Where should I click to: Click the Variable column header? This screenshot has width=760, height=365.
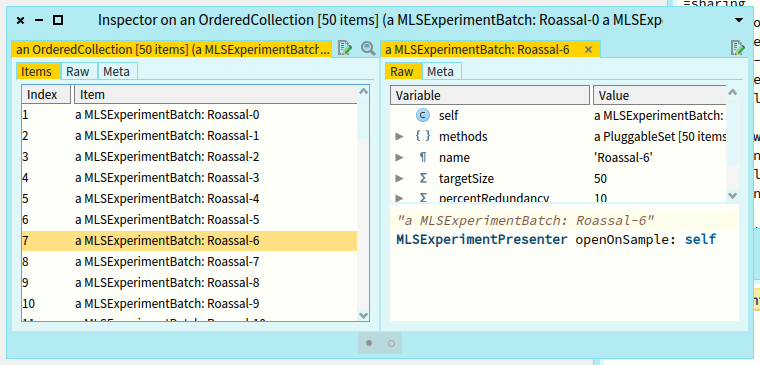(x=490, y=95)
